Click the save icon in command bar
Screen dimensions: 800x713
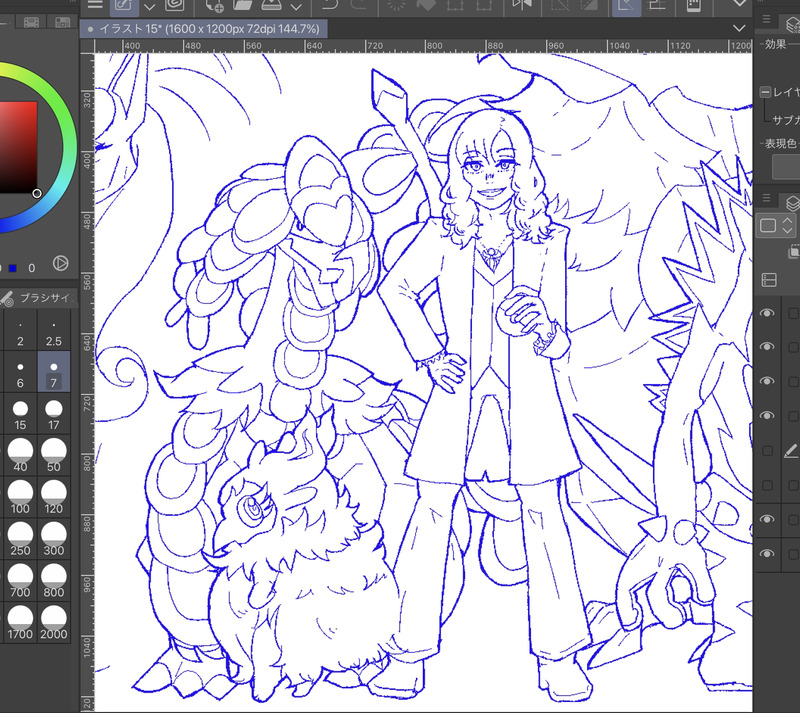point(272,5)
